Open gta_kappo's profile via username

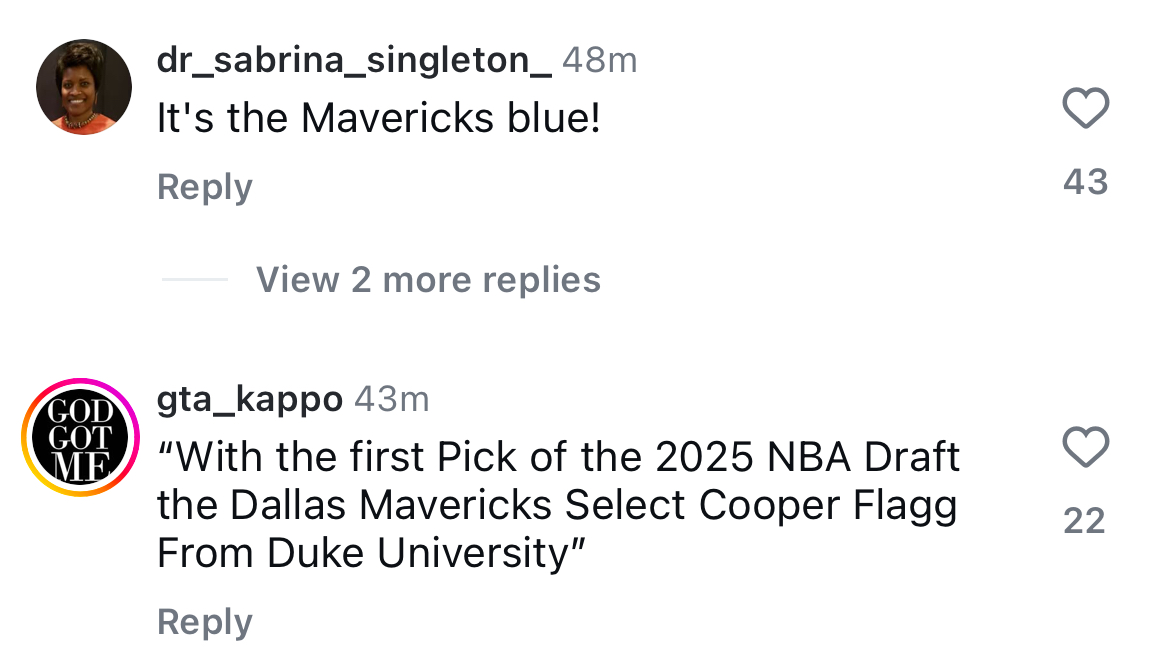248,398
